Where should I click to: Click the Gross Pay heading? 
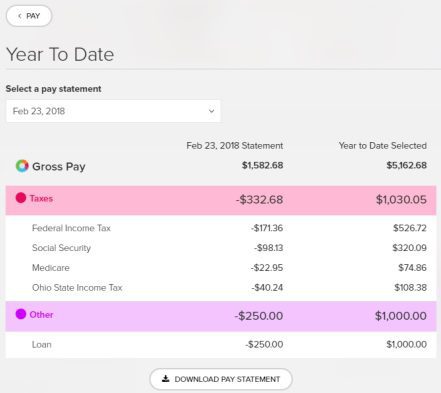[x=59, y=166]
